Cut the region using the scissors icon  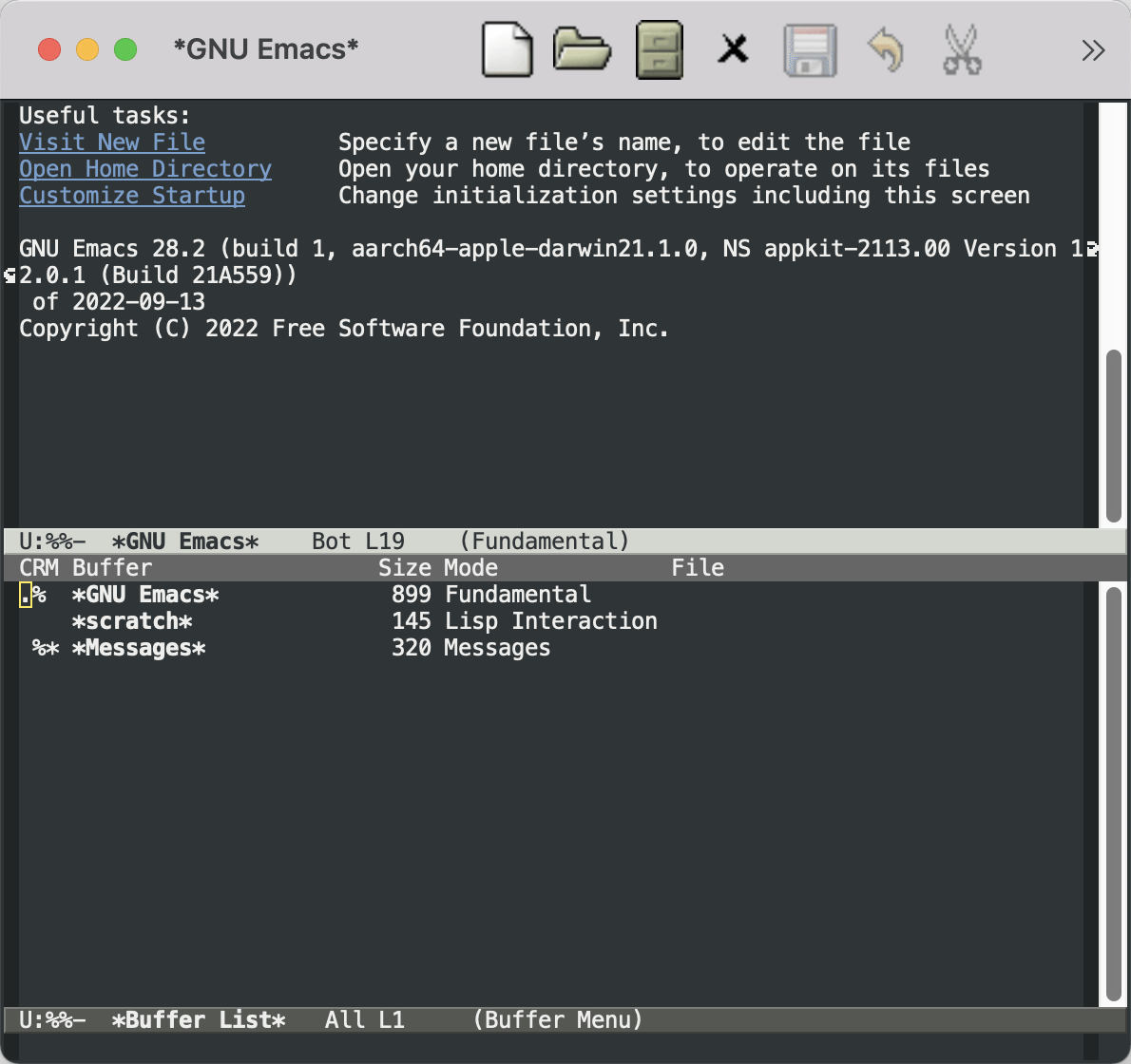pyautogui.click(x=961, y=49)
